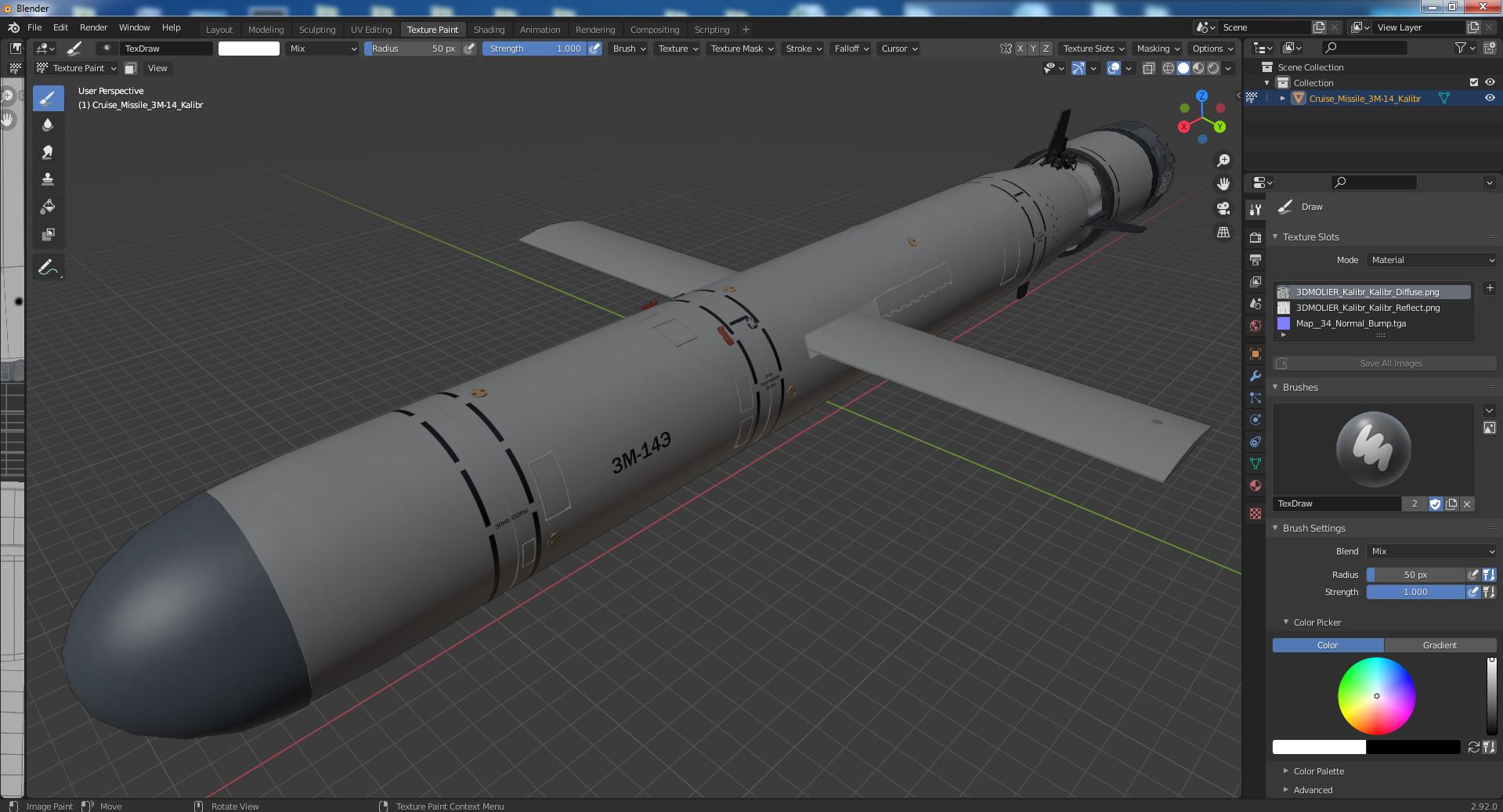Uncheck Collection exclude checkbox in outliner
Screen dimensions: 1503x812
(1473, 82)
